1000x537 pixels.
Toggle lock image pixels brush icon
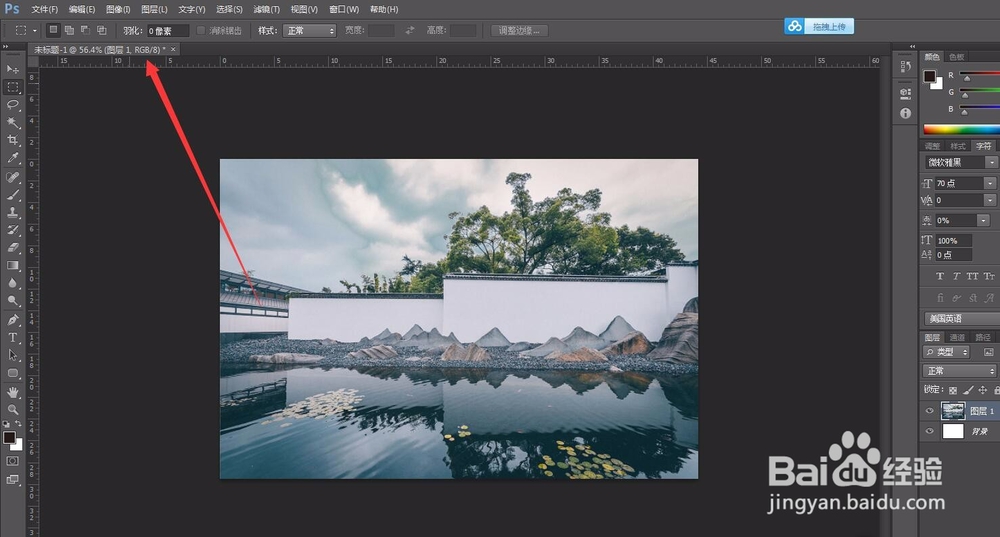pos(968,390)
